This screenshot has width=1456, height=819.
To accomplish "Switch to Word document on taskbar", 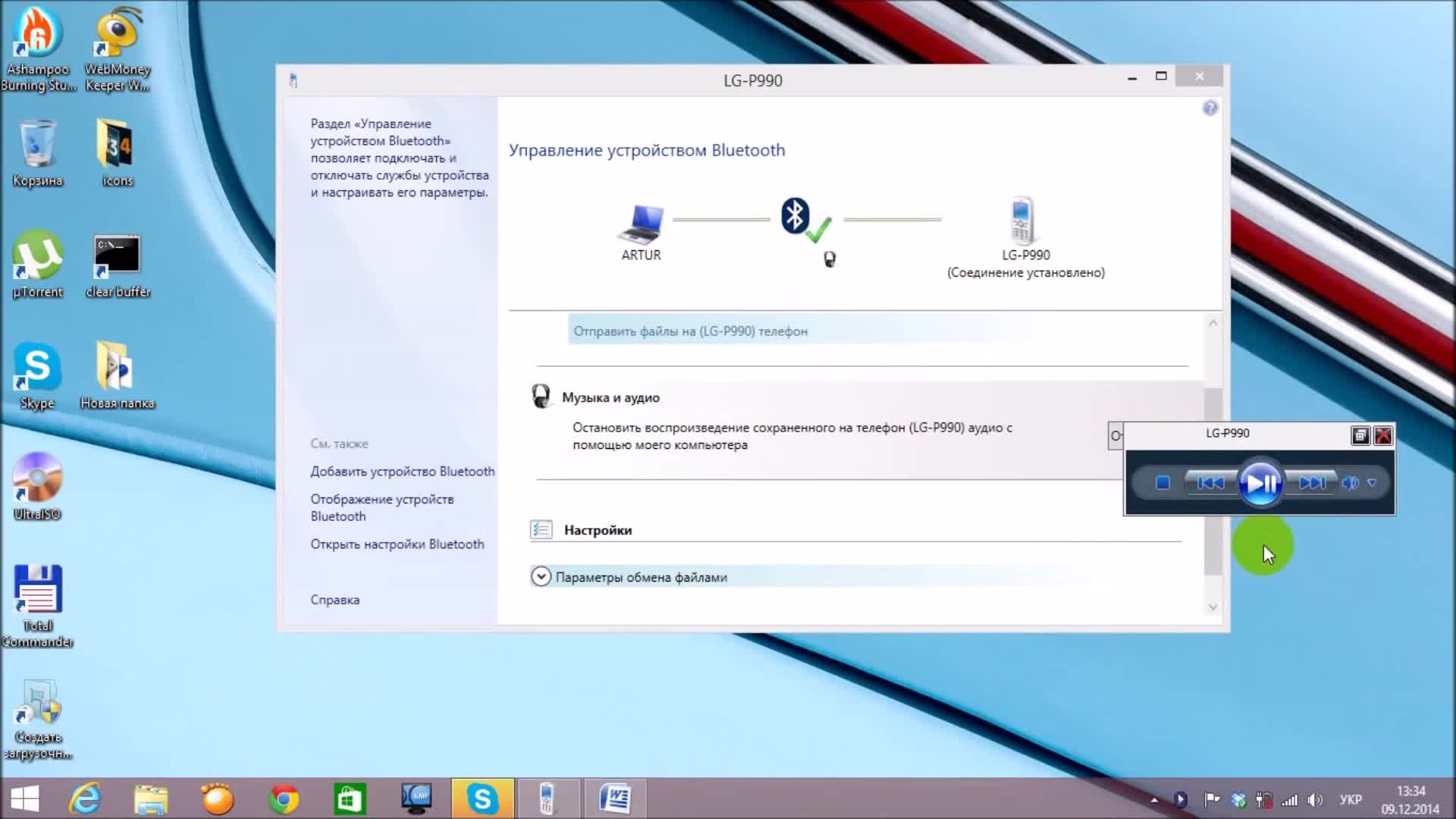I will point(614,799).
